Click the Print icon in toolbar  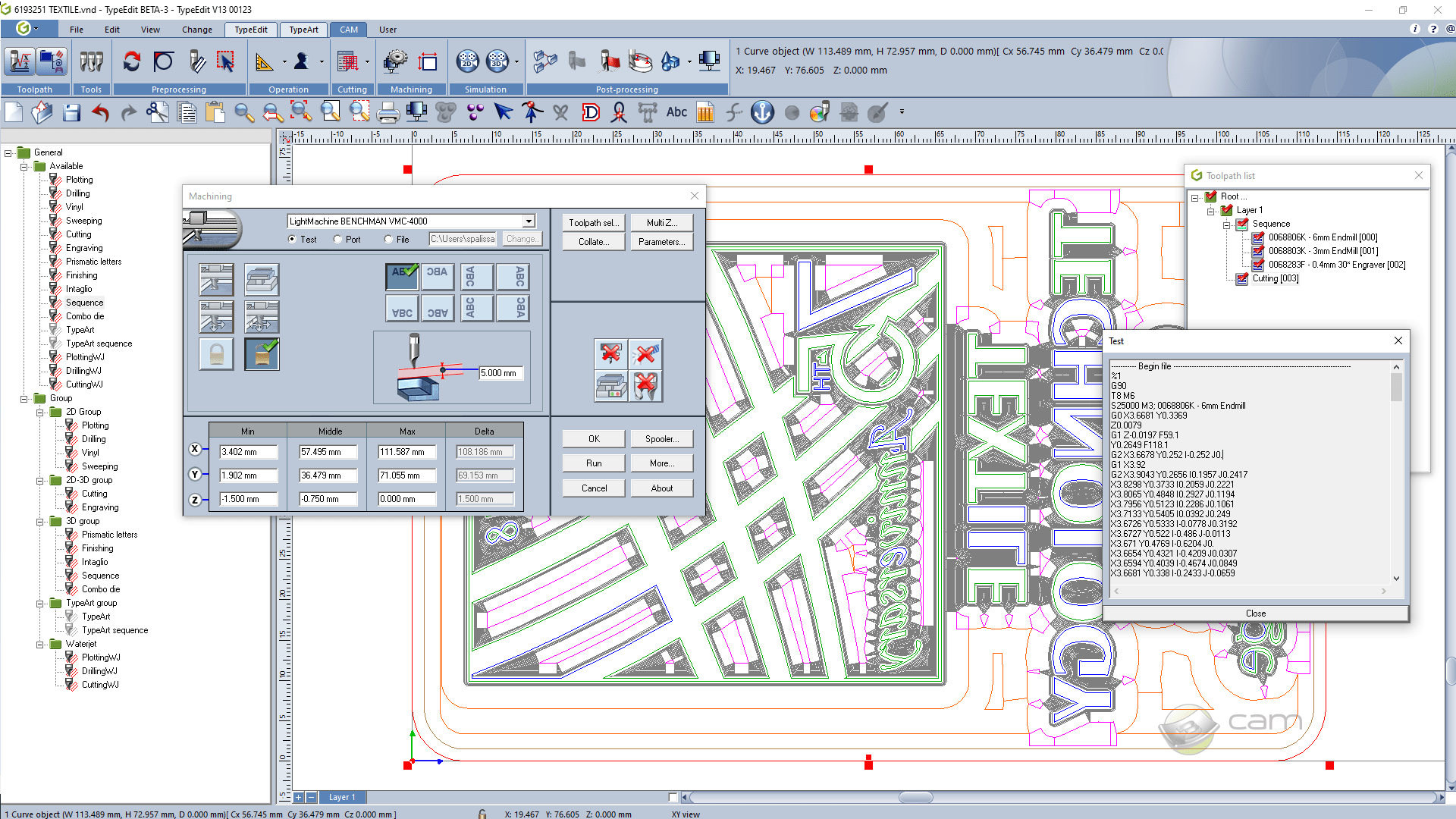click(x=388, y=113)
